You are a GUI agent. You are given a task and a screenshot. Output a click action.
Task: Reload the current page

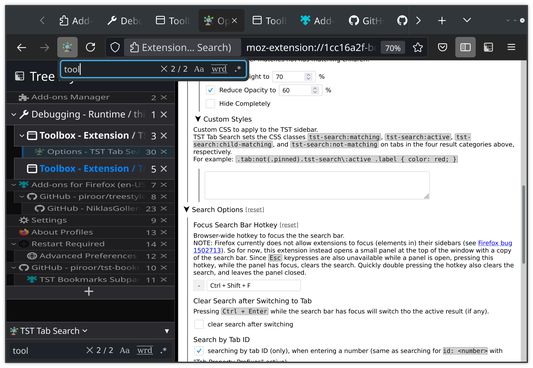click(x=90, y=47)
